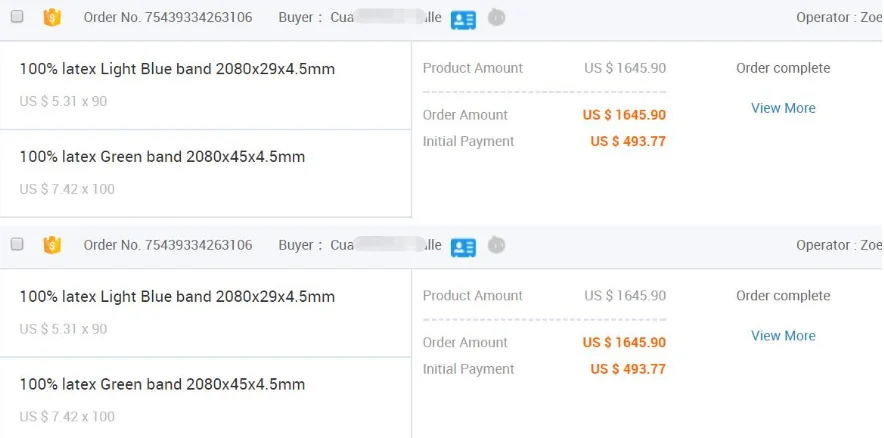884x438 pixels.
Task: Tick the checkbox for the first order
Action: [x=17, y=16]
